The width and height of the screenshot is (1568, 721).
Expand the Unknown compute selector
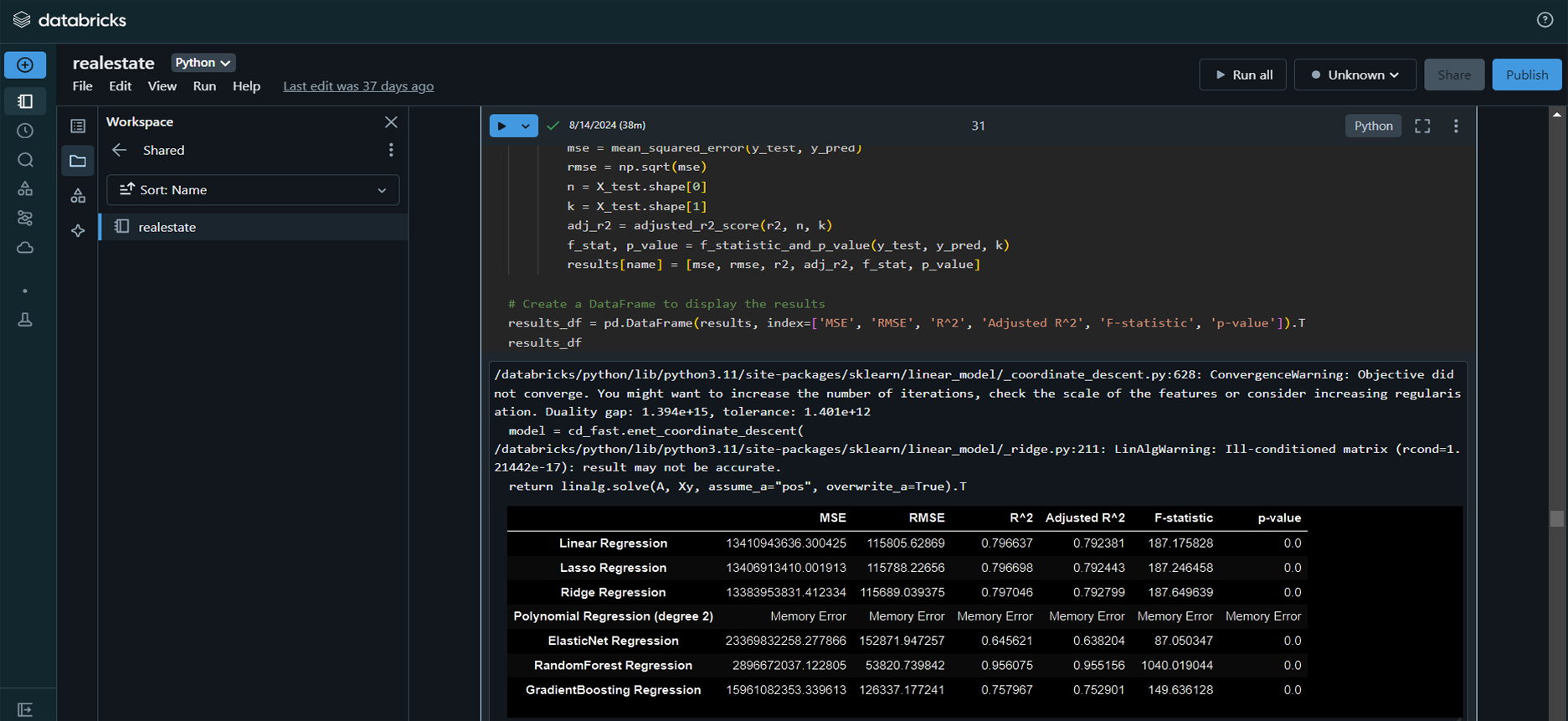[x=1355, y=75]
